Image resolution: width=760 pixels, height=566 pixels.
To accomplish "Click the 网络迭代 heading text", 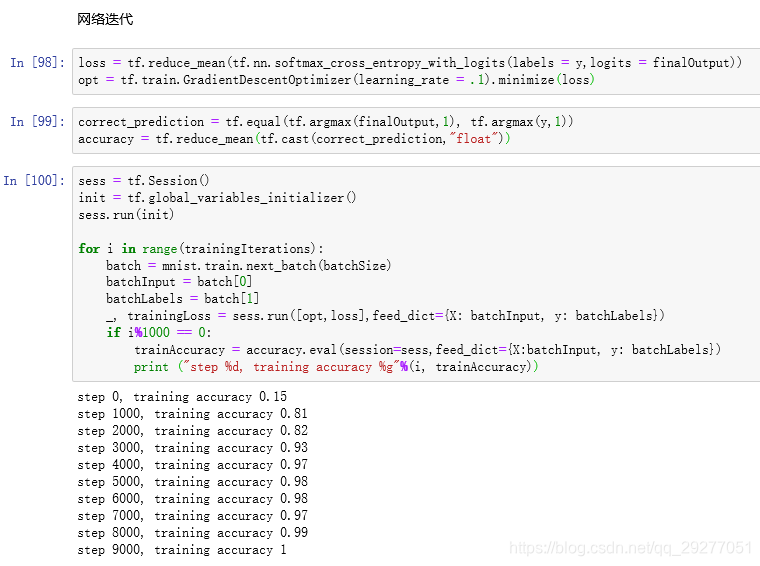I will tap(105, 19).
